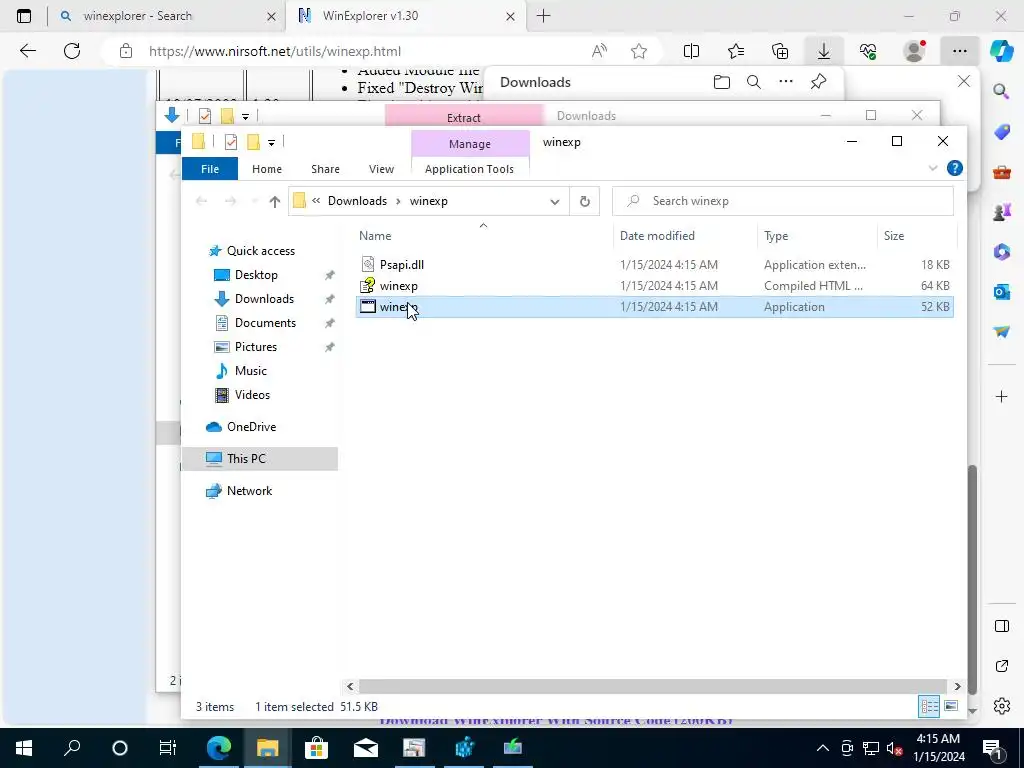
Task: Sort by Name column header
Action: (x=375, y=236)
